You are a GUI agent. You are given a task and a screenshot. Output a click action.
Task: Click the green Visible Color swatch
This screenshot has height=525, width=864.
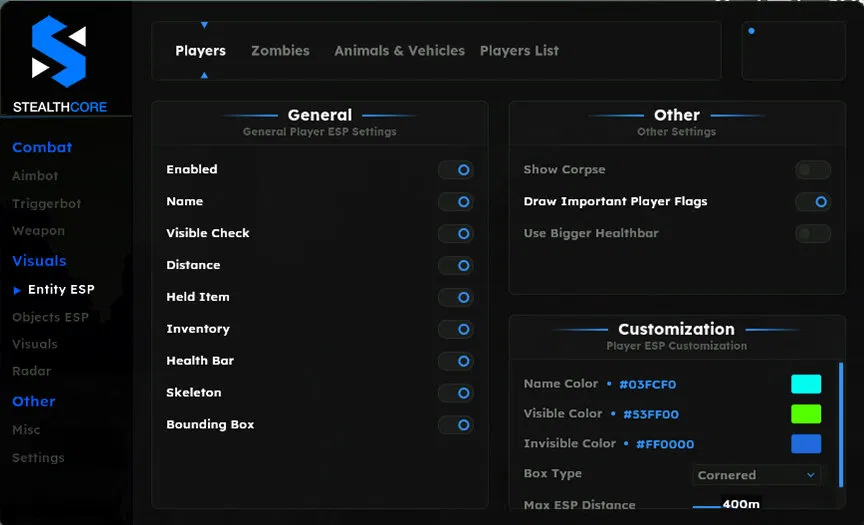tap(806, 414)
